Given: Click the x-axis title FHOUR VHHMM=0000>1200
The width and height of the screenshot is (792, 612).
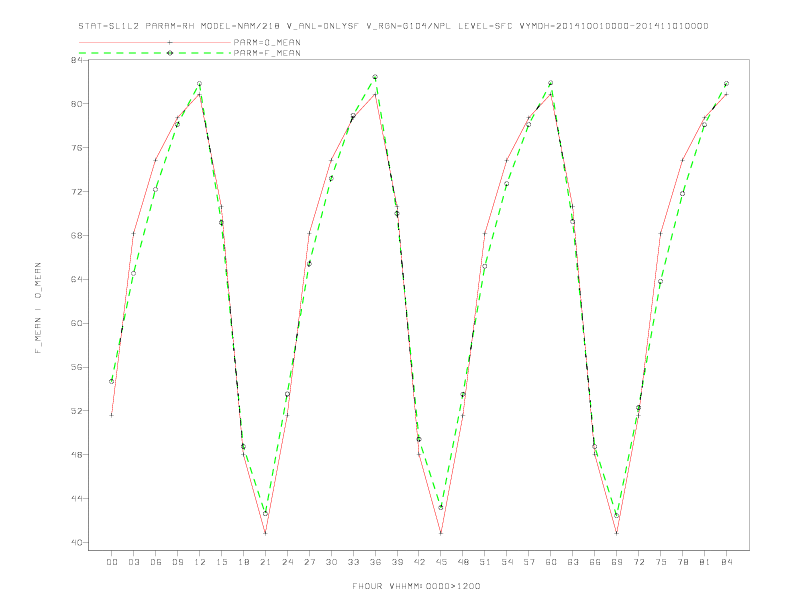Looking at the screenshot, I should (x=416, y=586).
